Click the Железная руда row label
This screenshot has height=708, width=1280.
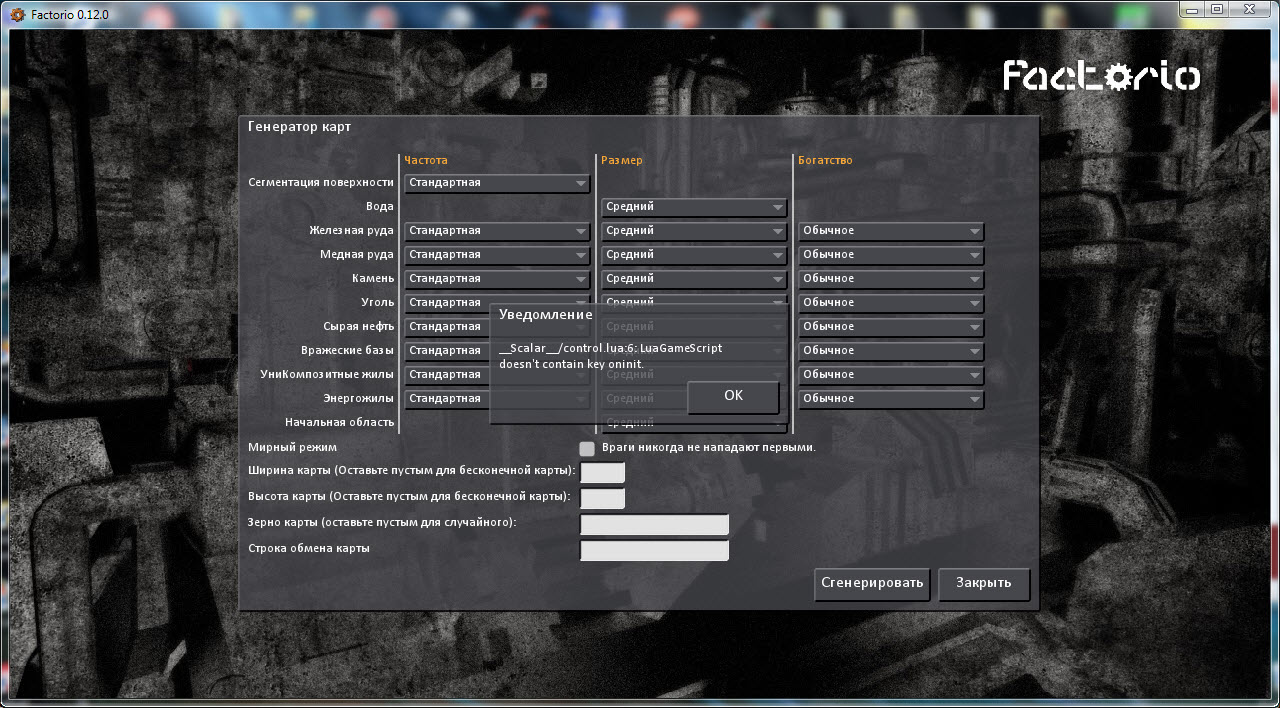(x=351, y=231)
